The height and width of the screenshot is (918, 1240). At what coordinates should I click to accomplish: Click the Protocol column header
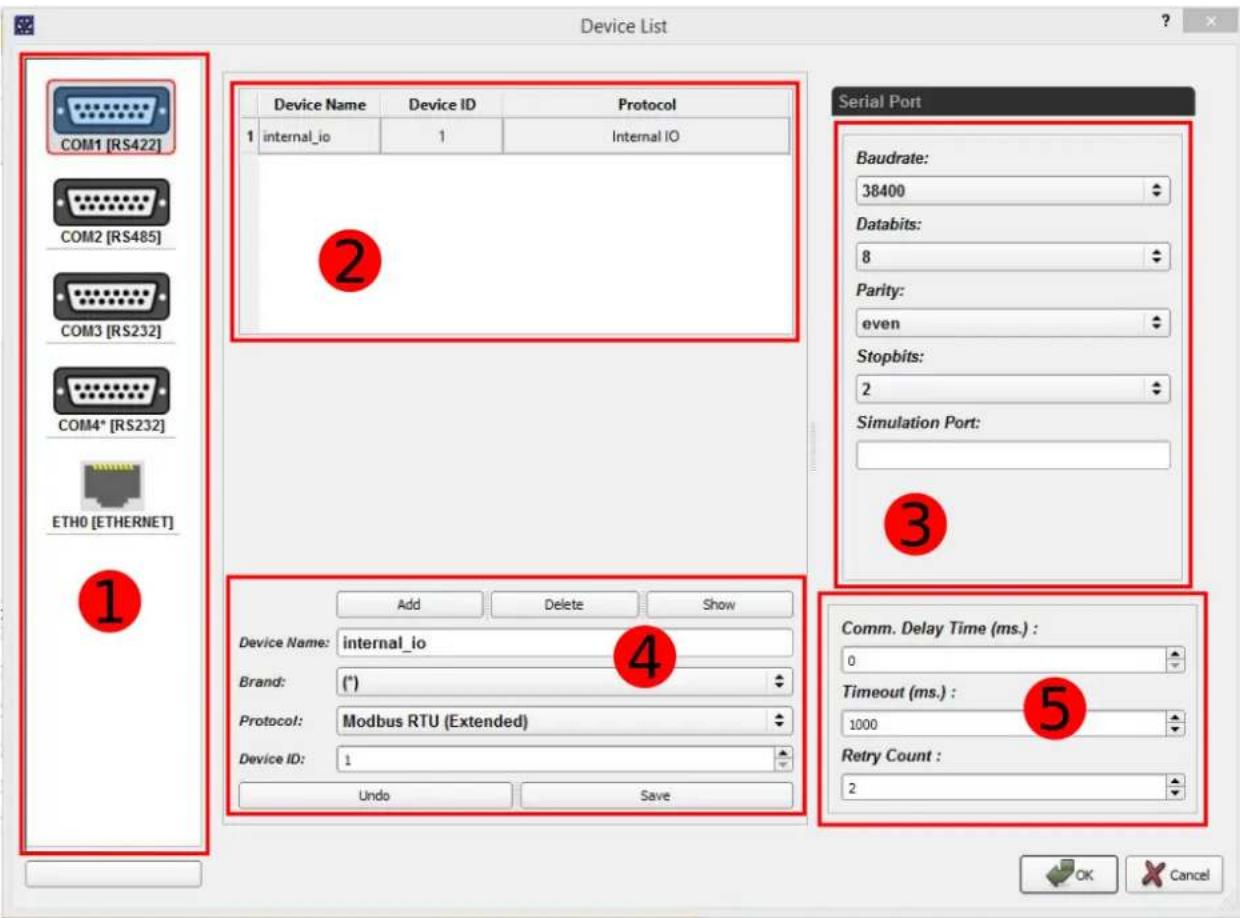646,104
